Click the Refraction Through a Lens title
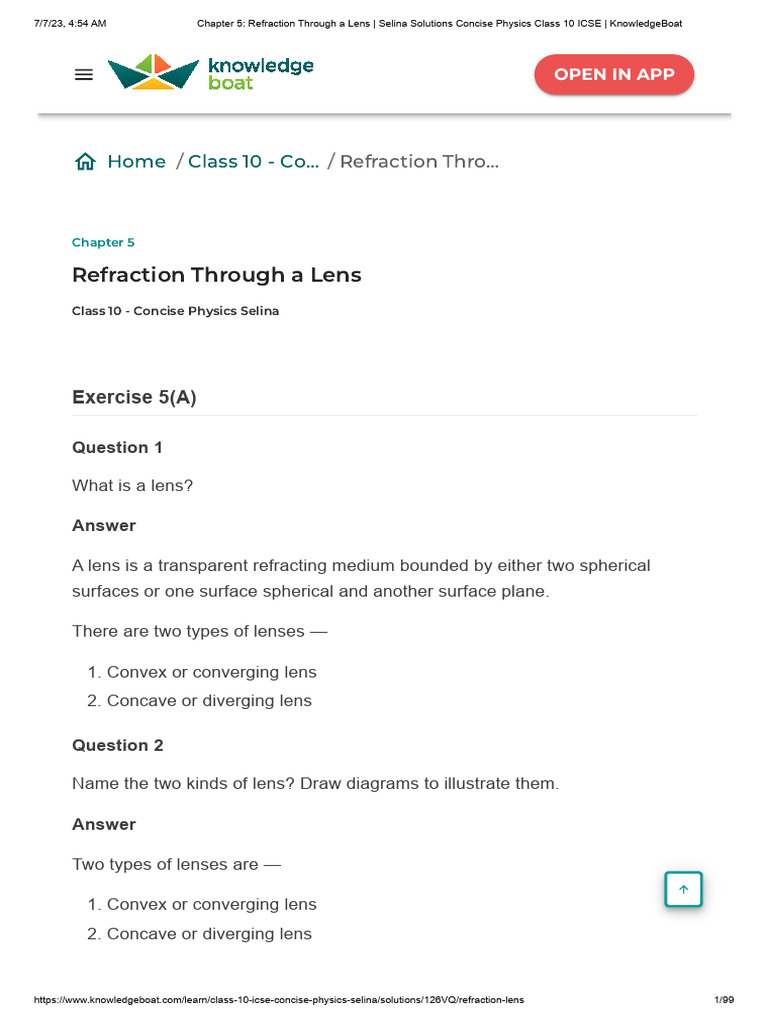Viewport: 768px width, 1024px height. pos(217,275)
